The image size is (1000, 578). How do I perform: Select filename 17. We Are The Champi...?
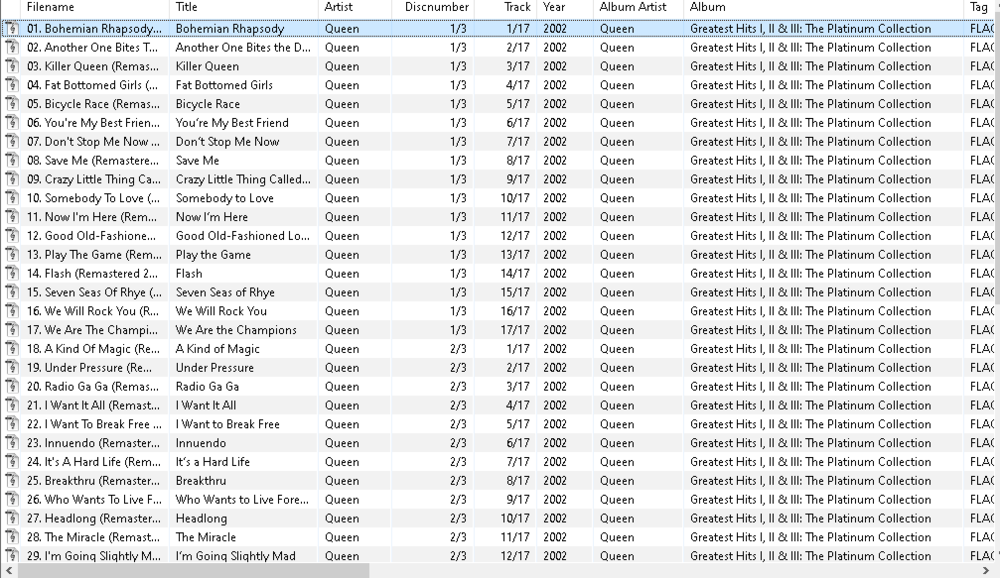coord(92,330)
